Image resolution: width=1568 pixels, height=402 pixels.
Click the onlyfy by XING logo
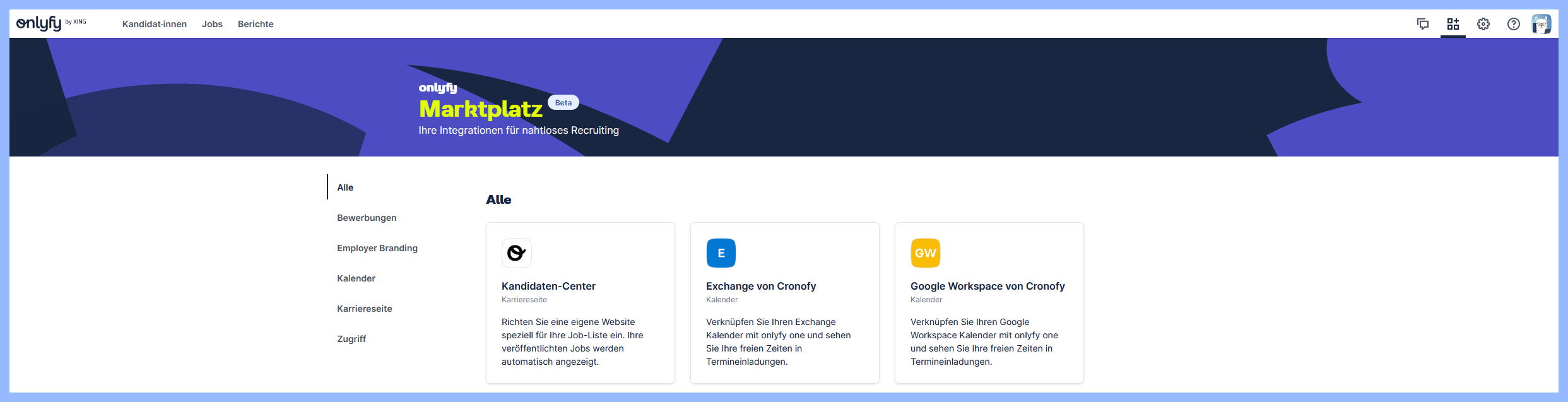pyautogui.click(x=50, y=23)
